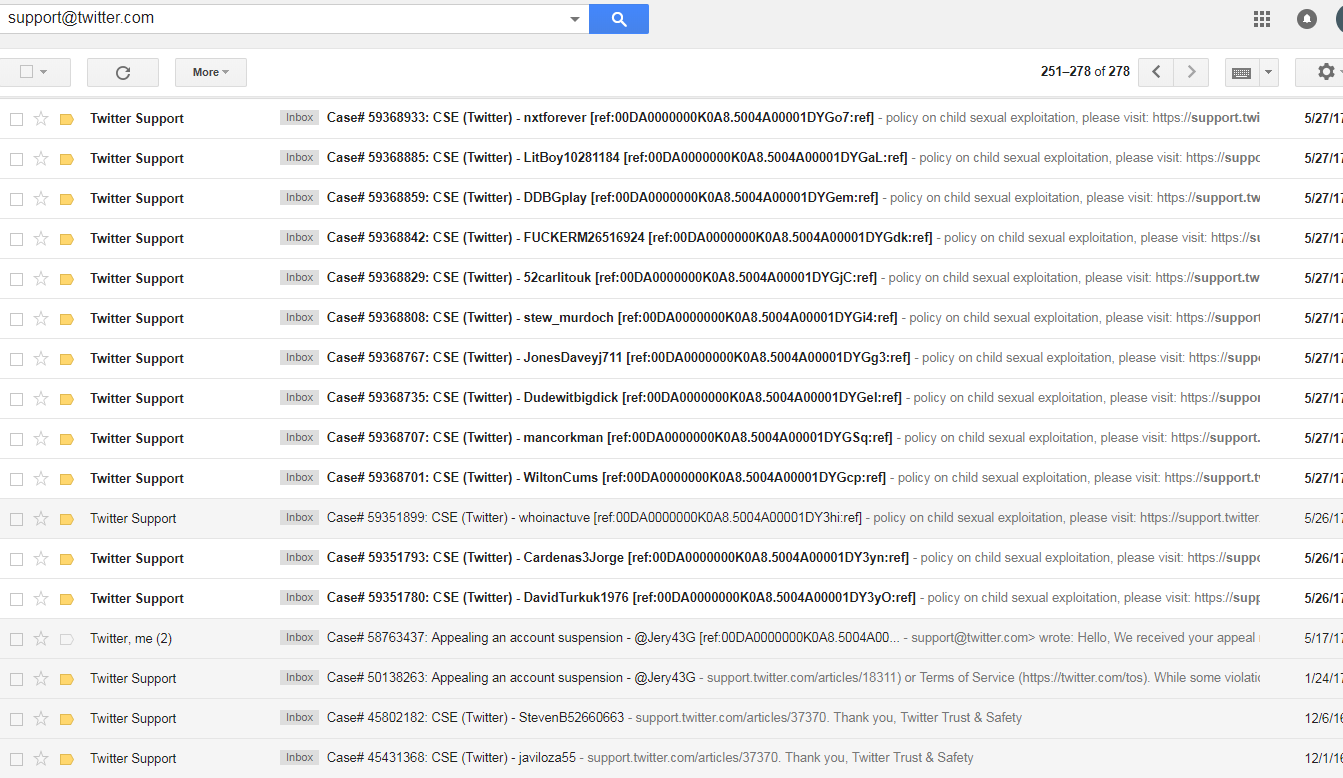This screenshot has width=1343, height=778.
Task: Open the select-all checkbox dropdown
Action: tap(46, 72)
